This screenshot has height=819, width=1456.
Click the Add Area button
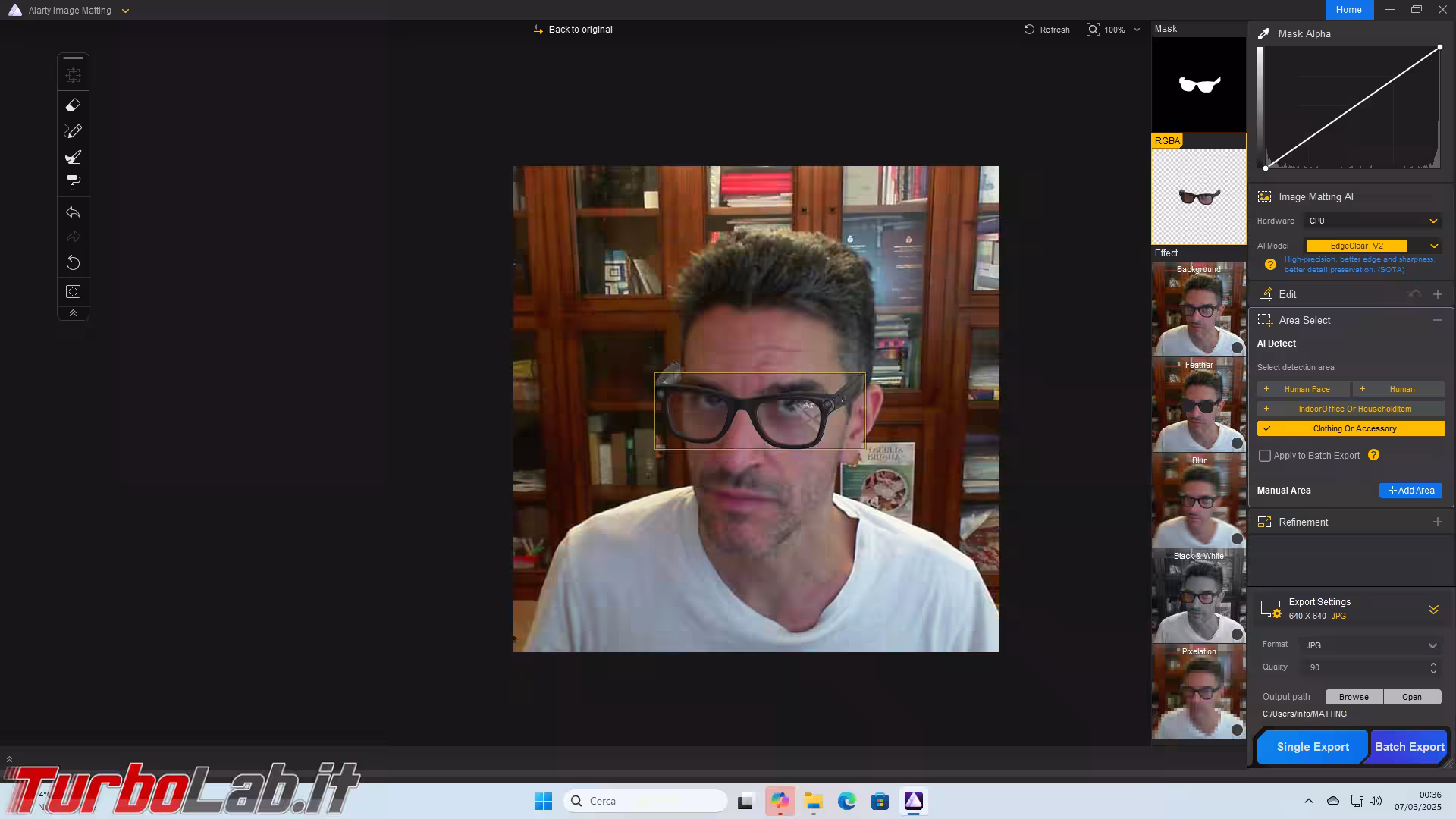point(1410,491)
